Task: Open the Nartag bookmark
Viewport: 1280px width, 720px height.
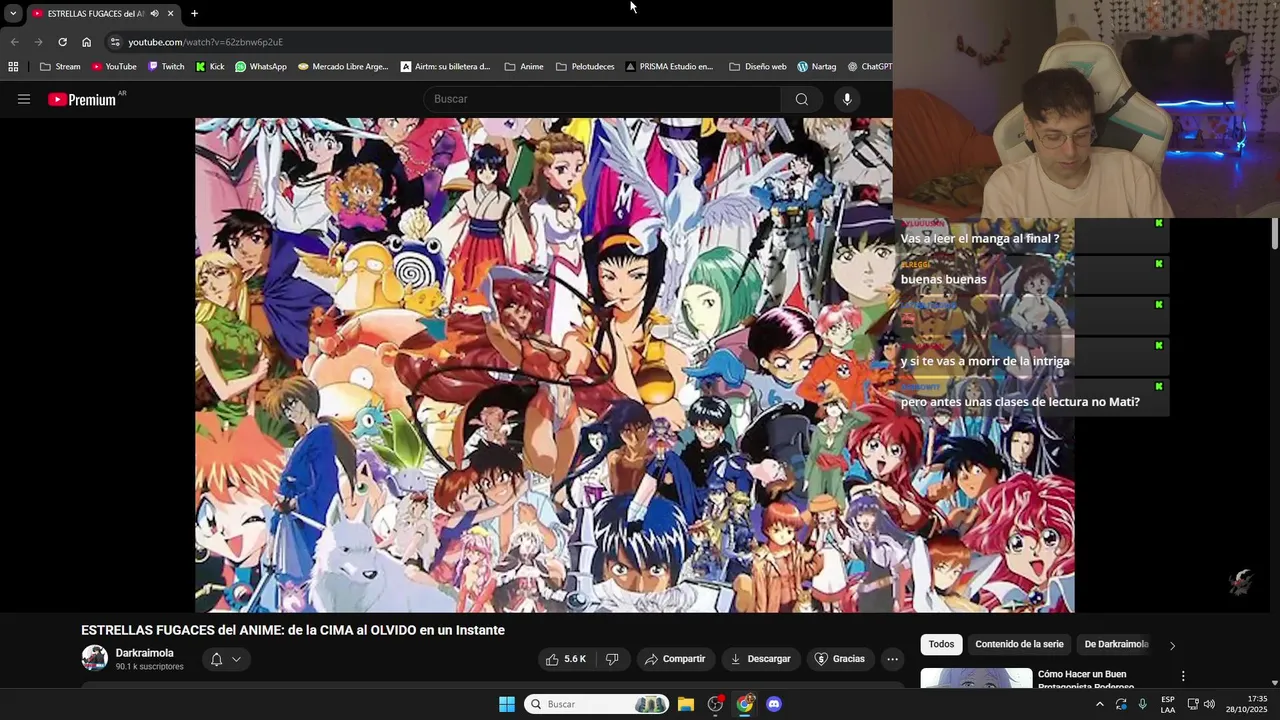Action: [816, 67]
